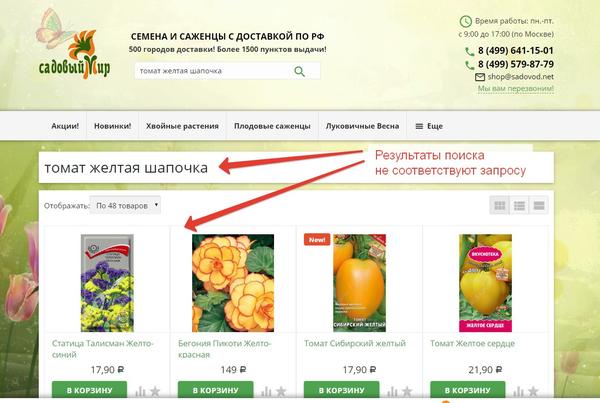Screen dimensions: 600x403
Task: Click the green magnifier search icon
Action: (299, 71)
